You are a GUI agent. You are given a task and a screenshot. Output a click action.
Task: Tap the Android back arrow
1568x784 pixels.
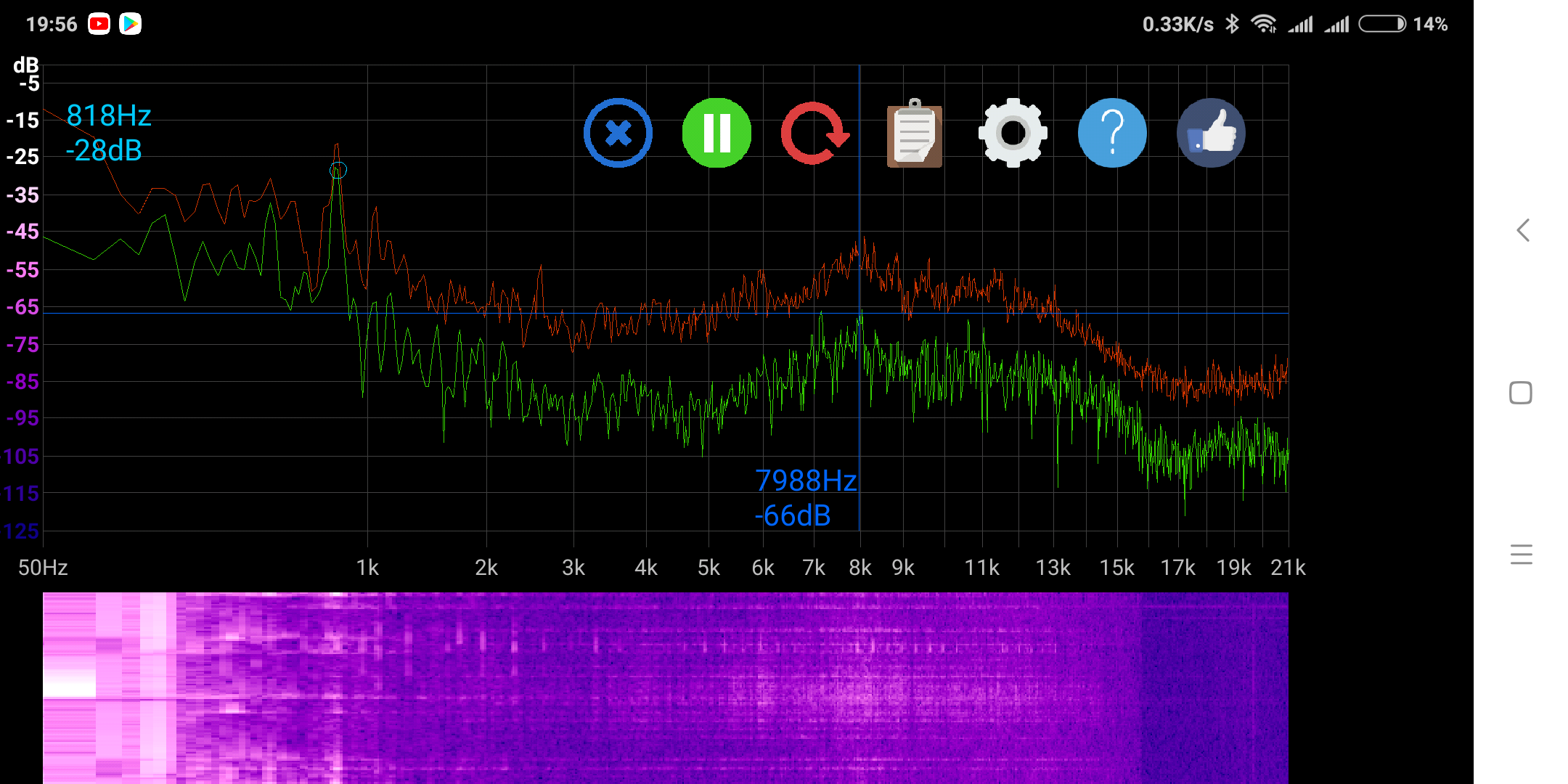click(x=1522, y=230)
